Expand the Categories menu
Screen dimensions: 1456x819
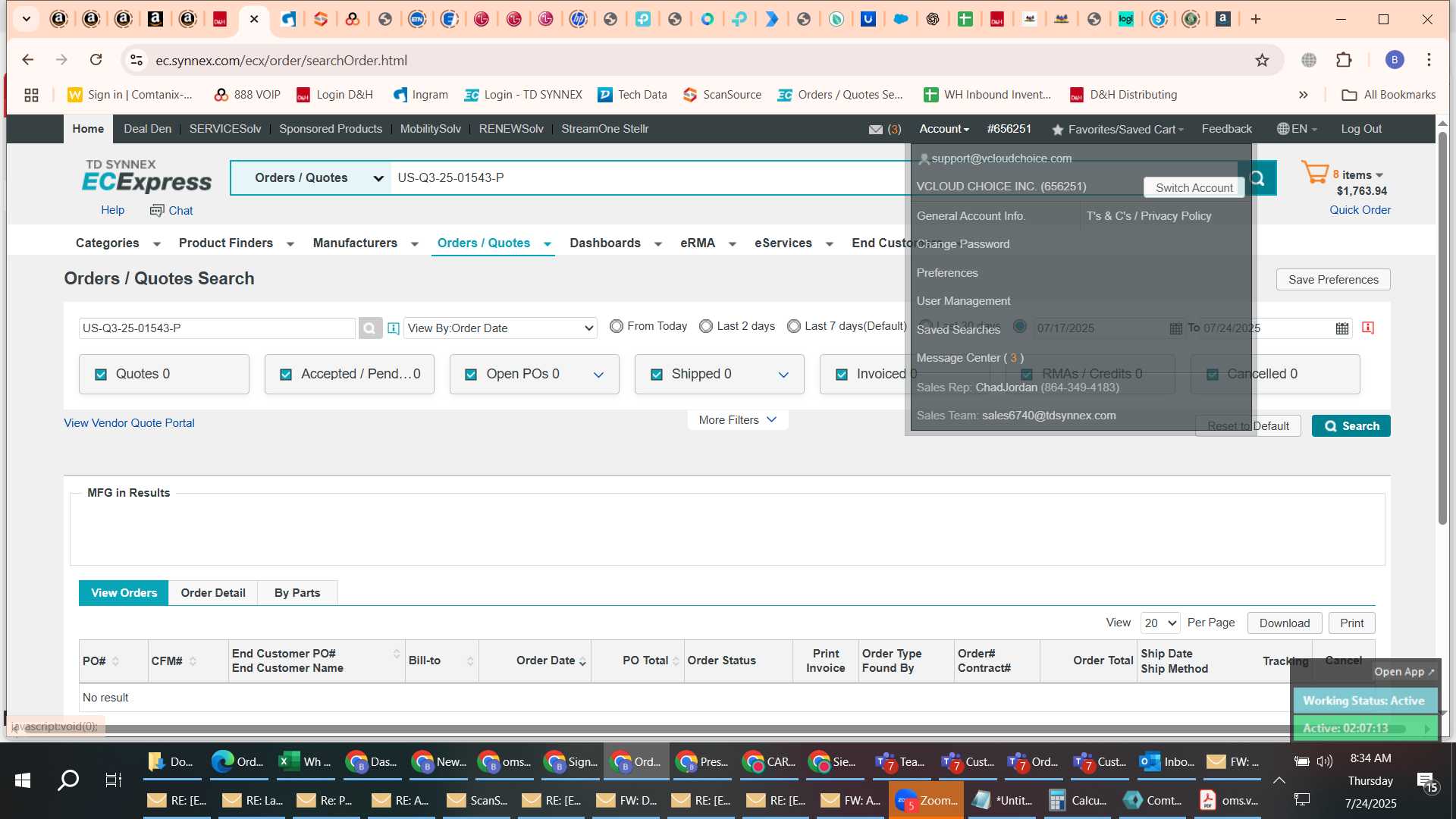[118, 243]
